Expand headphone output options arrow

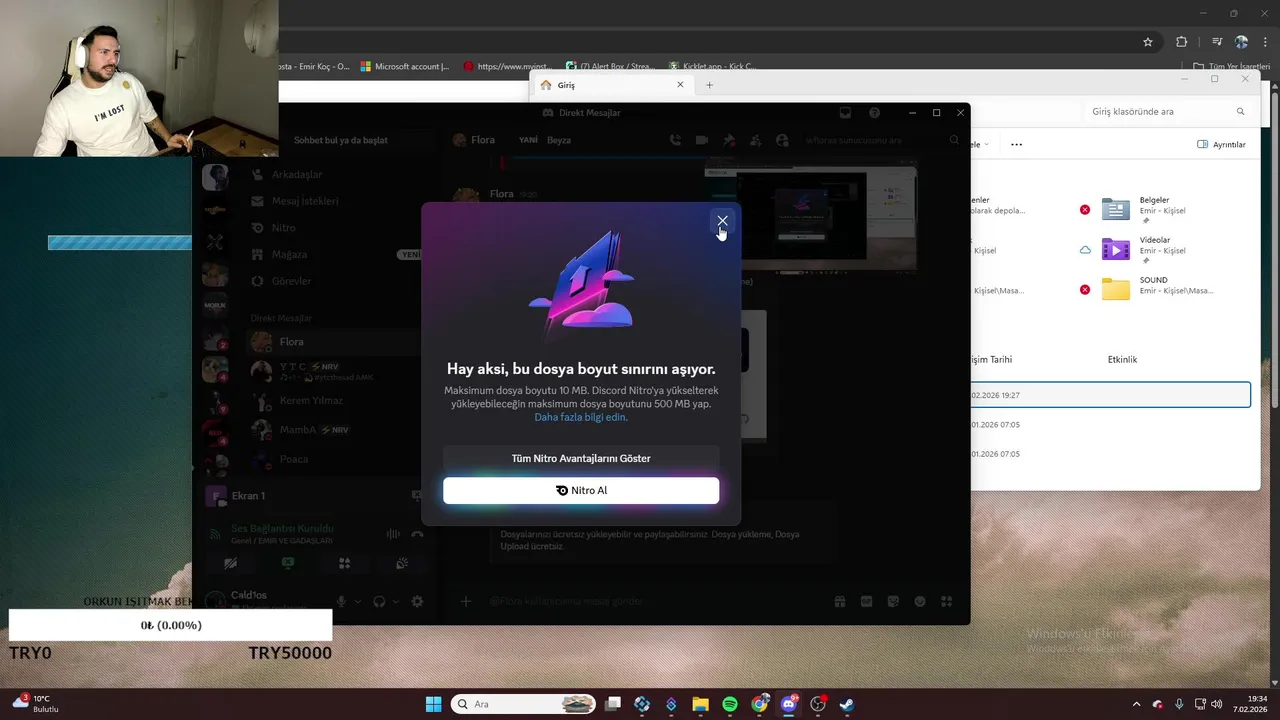[395, 601]
